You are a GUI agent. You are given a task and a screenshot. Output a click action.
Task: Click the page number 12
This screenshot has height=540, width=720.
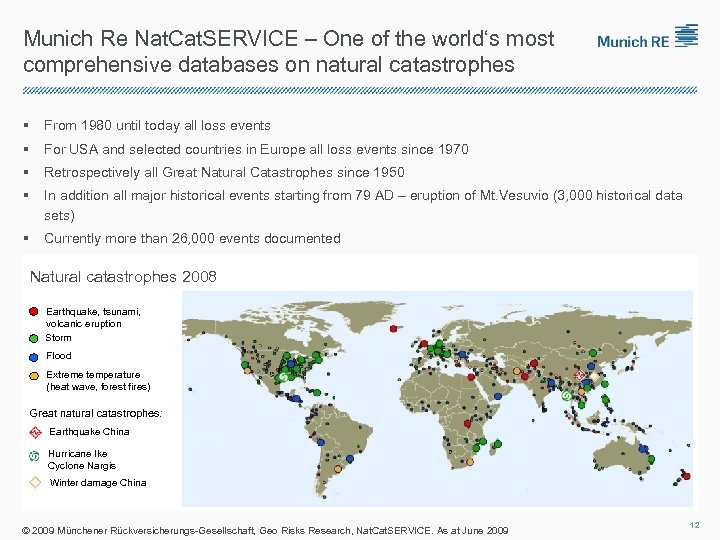(694, 525)
